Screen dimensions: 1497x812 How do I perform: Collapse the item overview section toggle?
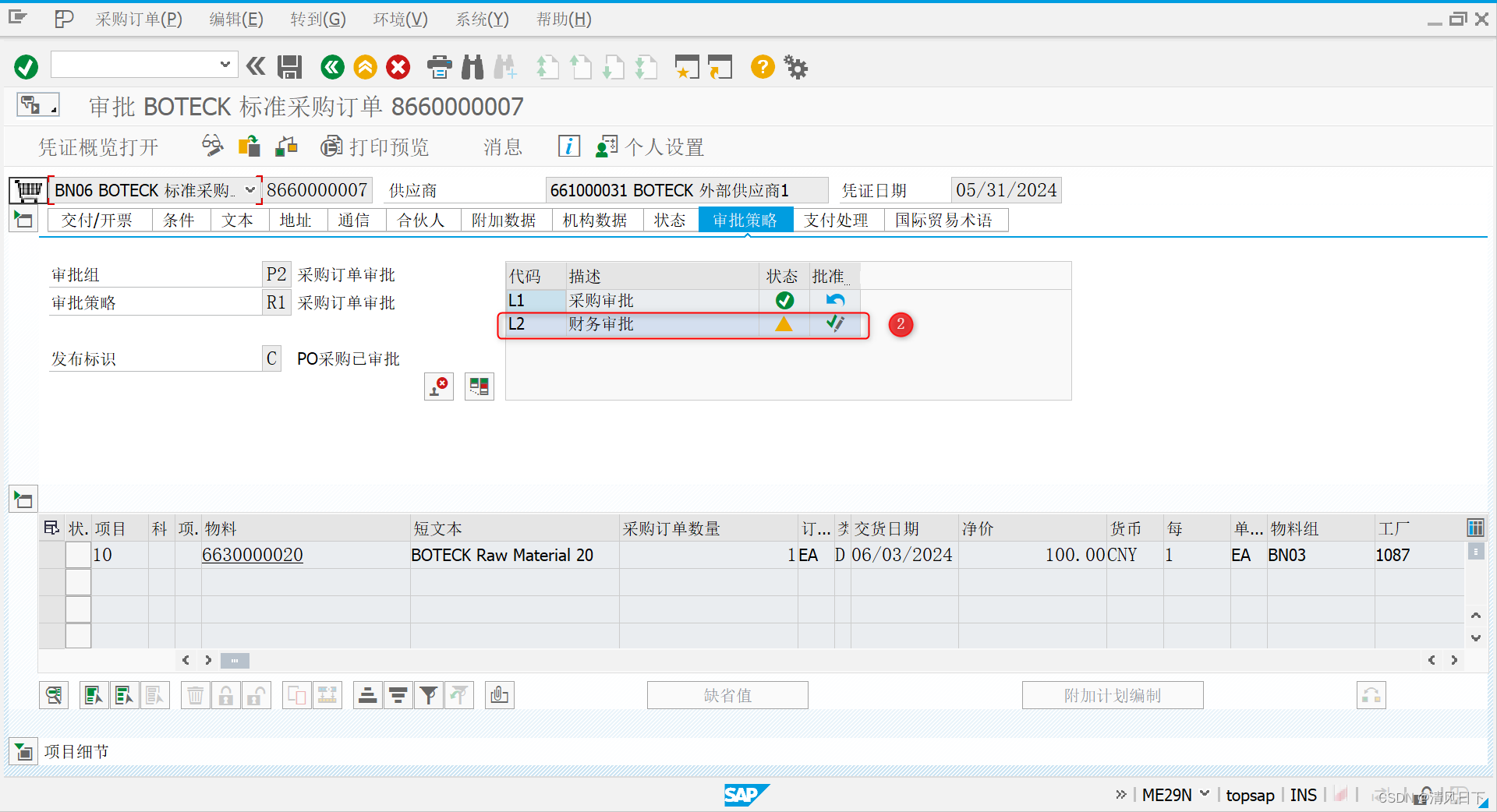point(23,499)
